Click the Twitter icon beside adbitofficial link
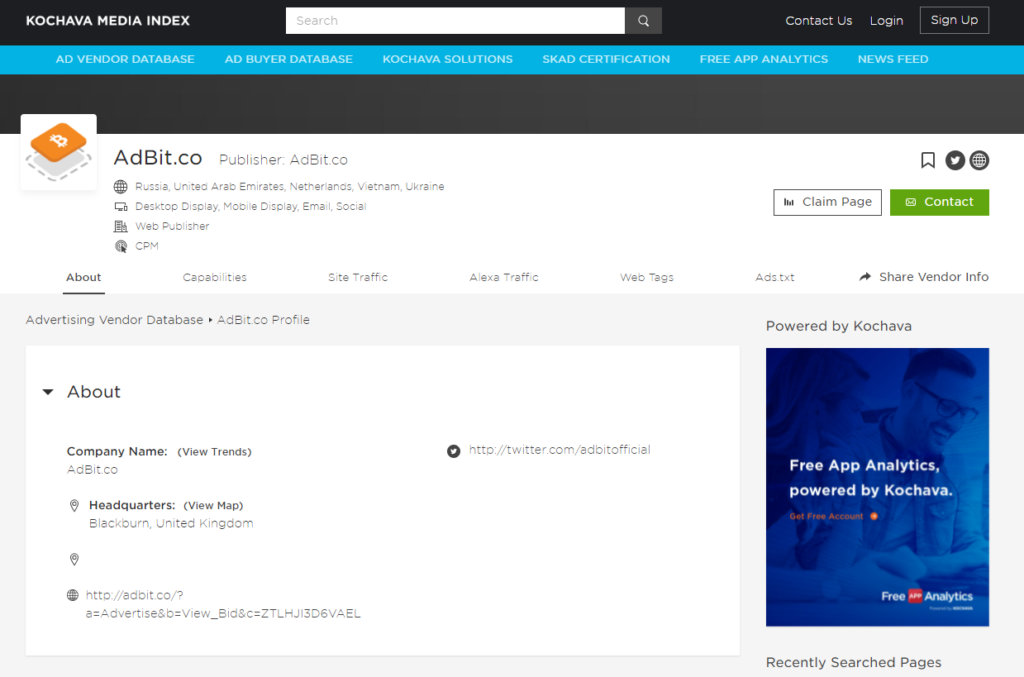The height and width of the screenshot is (677, 1024). (453, 451)
